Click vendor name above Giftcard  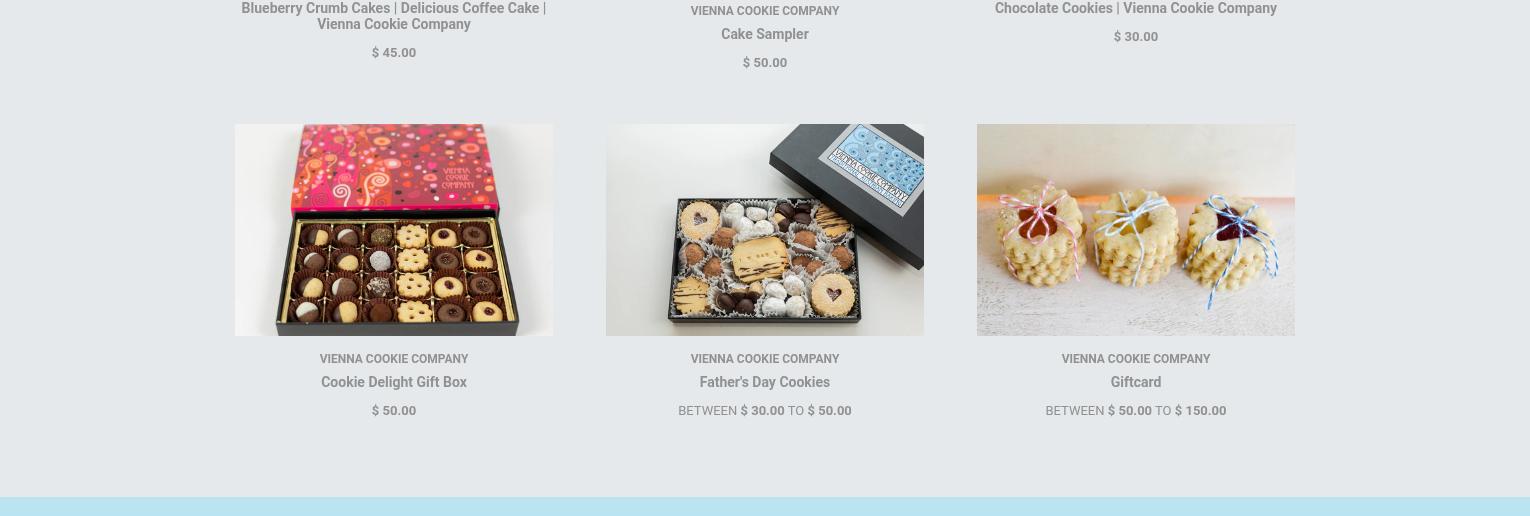point(1136,359)
